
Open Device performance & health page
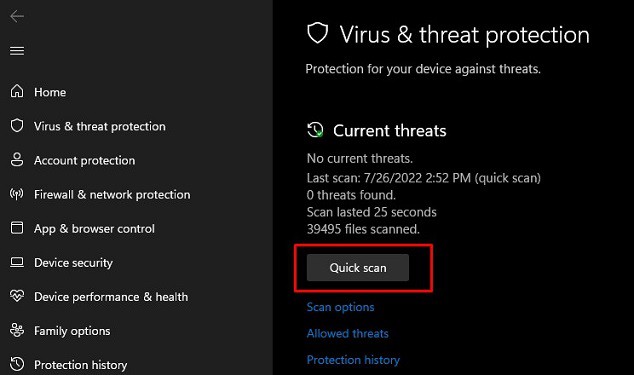click(x=111, y=297)
